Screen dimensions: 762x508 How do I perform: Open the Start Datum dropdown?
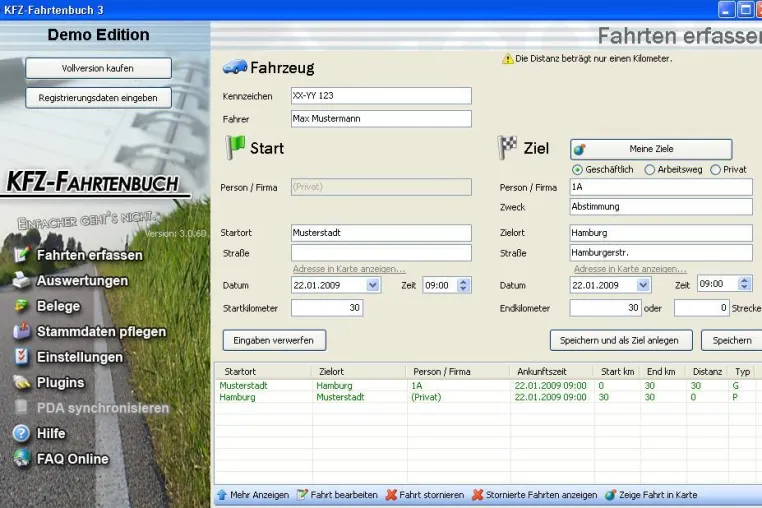point(373,285)
